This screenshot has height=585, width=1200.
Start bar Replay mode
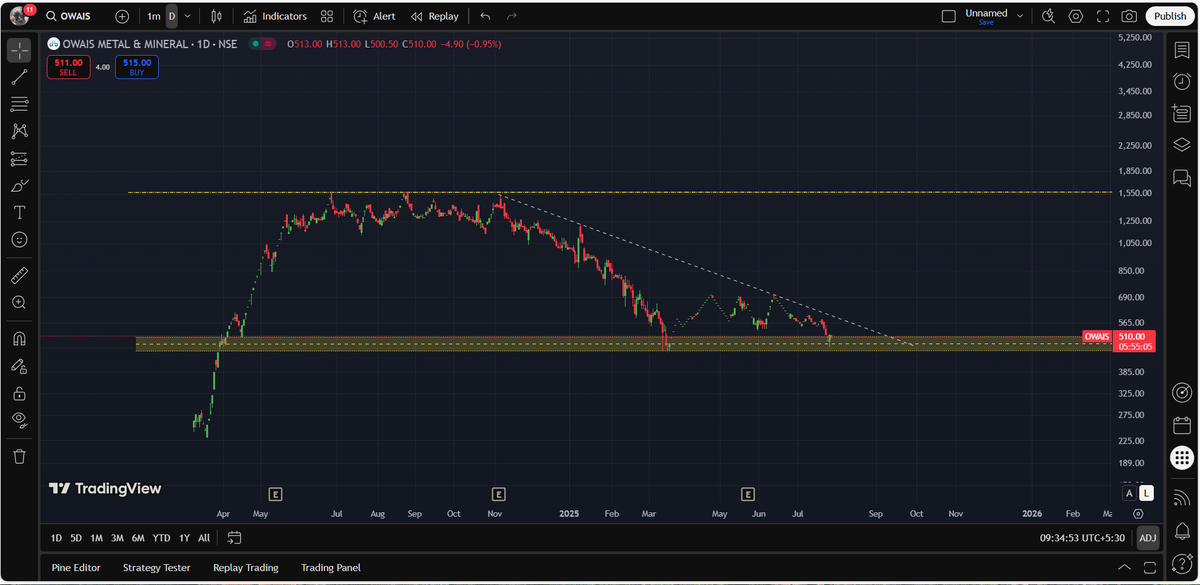click(x=435, y=16)
